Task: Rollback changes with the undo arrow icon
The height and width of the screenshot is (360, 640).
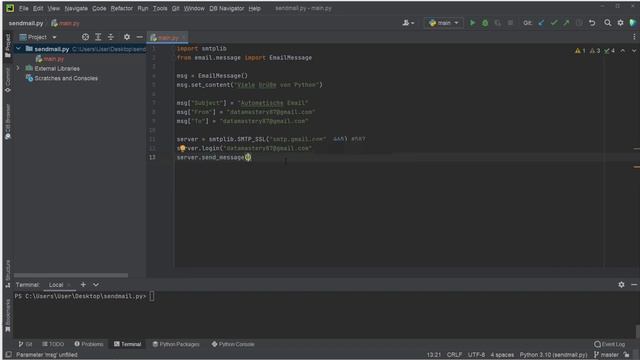Action: [592, 23]
